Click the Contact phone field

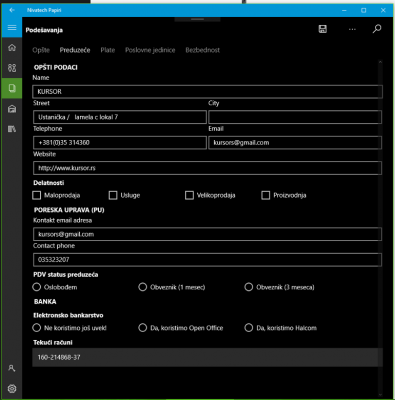click(x=207, y=260)
